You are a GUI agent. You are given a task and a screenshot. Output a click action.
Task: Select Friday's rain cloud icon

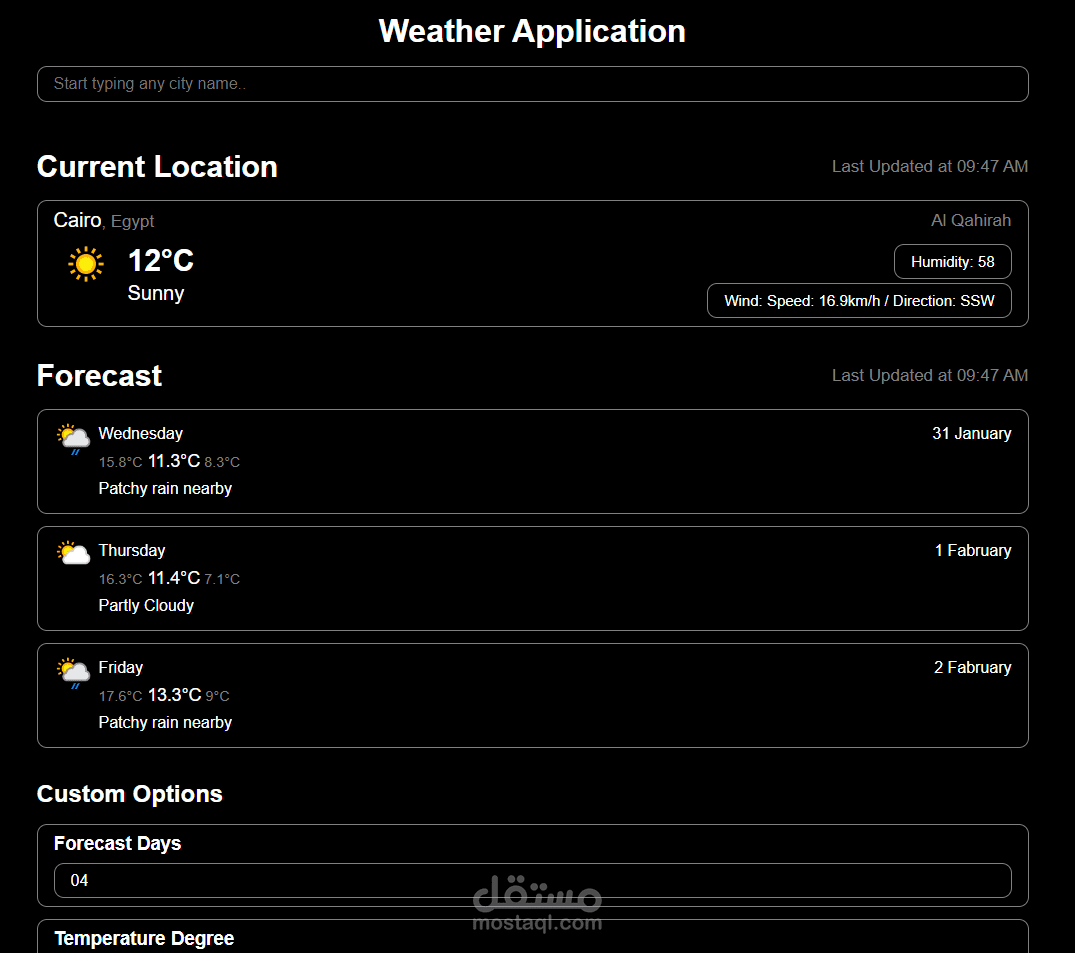[72, 671]
